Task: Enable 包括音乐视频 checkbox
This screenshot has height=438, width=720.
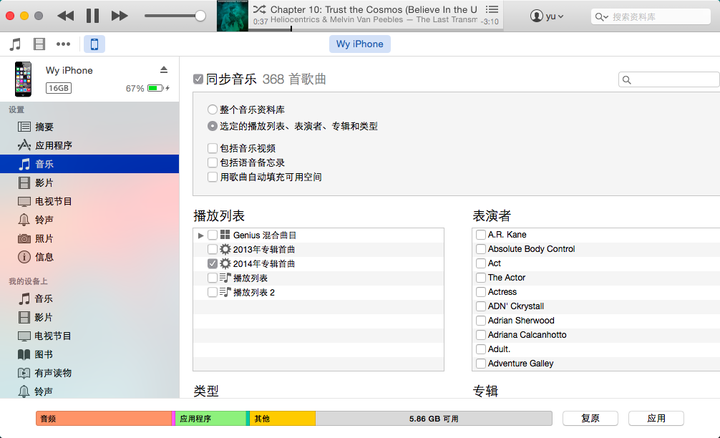Action: point(212,148)
